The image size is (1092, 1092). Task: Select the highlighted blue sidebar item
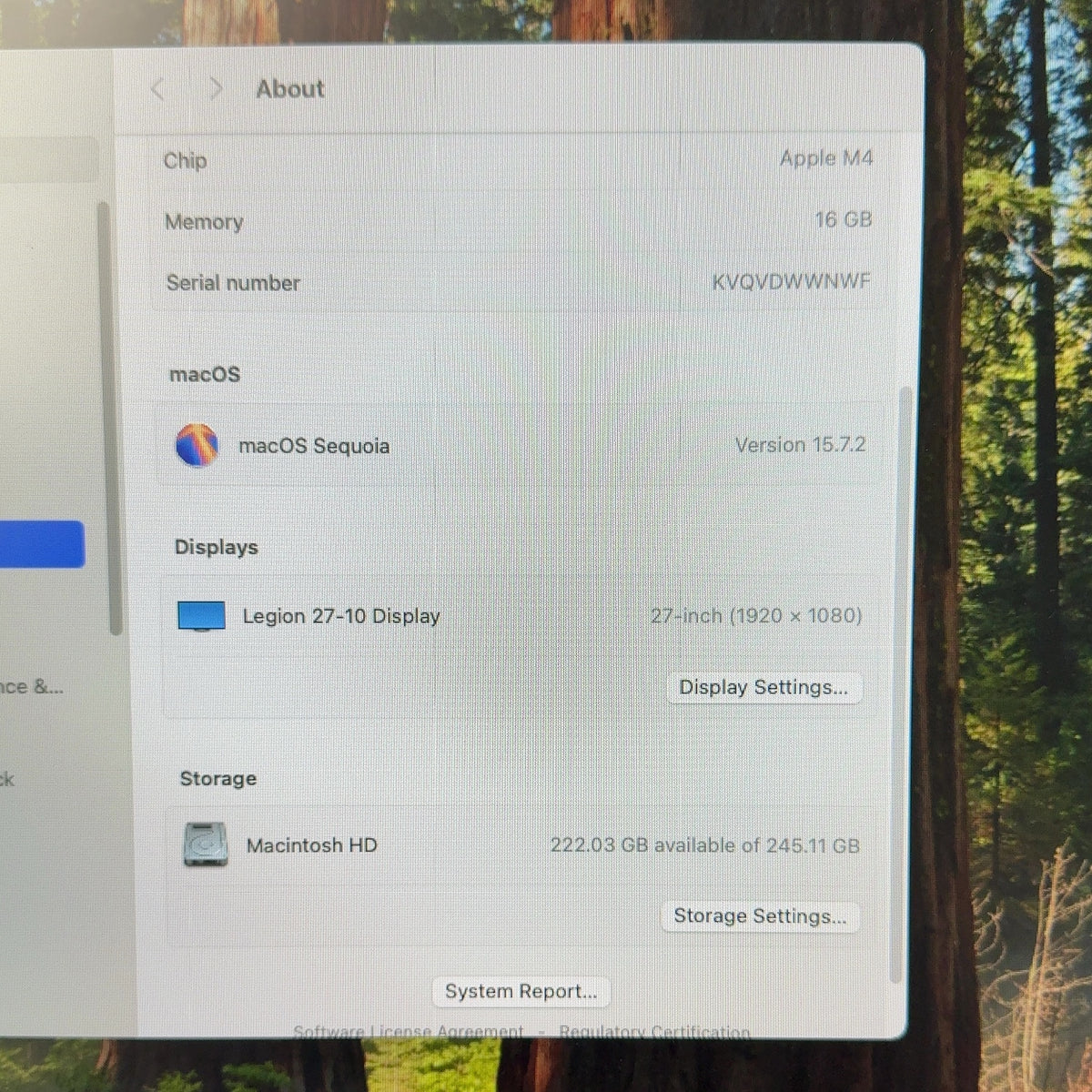(x=42, y=544)
